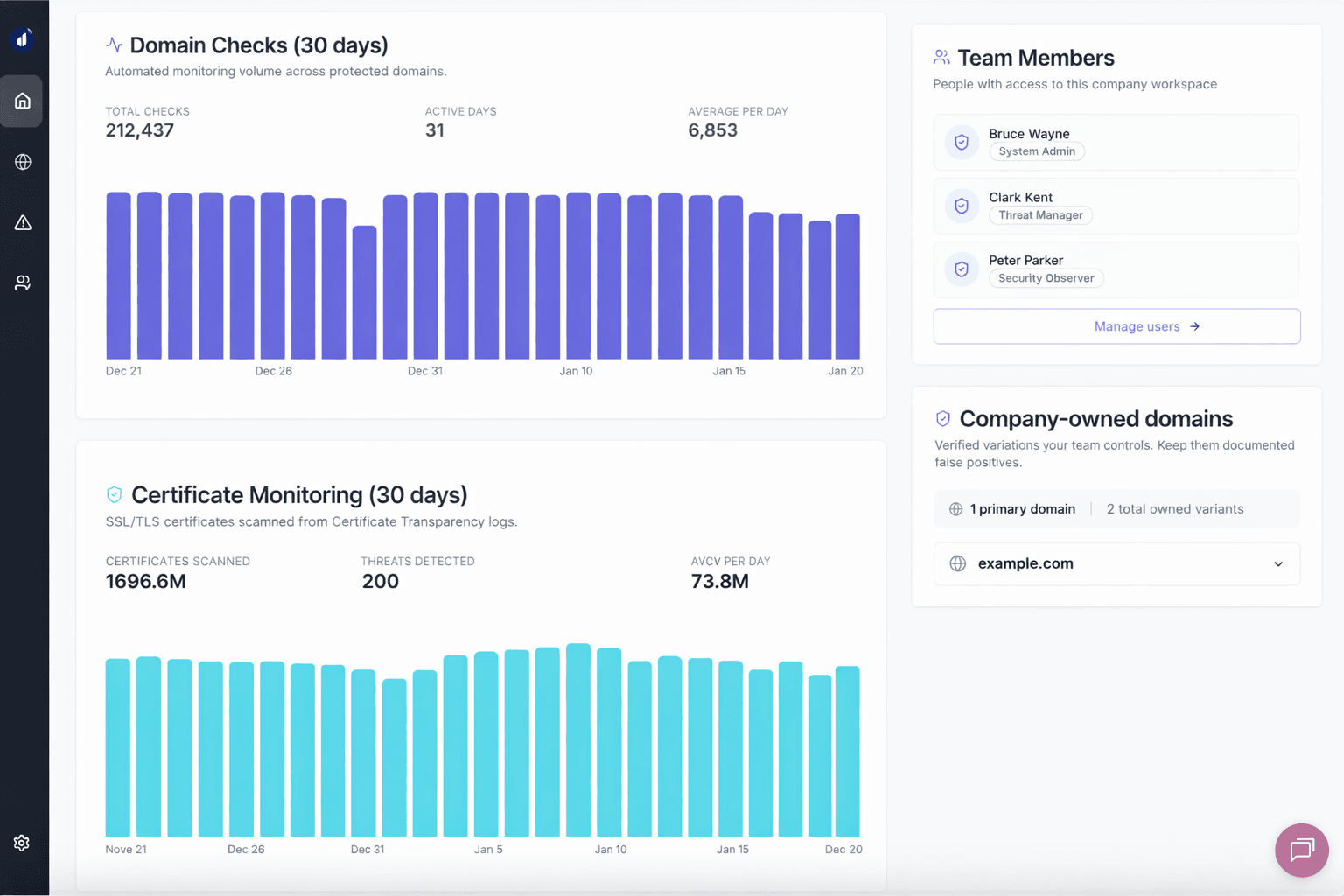1344x896 pixels.
Task: Click the globe icon next to example.com
Action: [x=959, y=563]
